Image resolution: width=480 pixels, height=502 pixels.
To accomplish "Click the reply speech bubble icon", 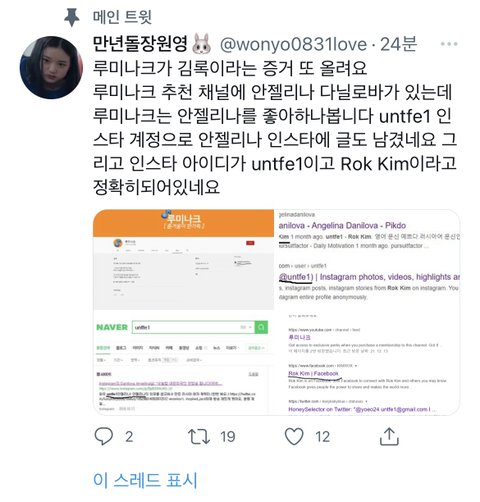I will (104, 436).
